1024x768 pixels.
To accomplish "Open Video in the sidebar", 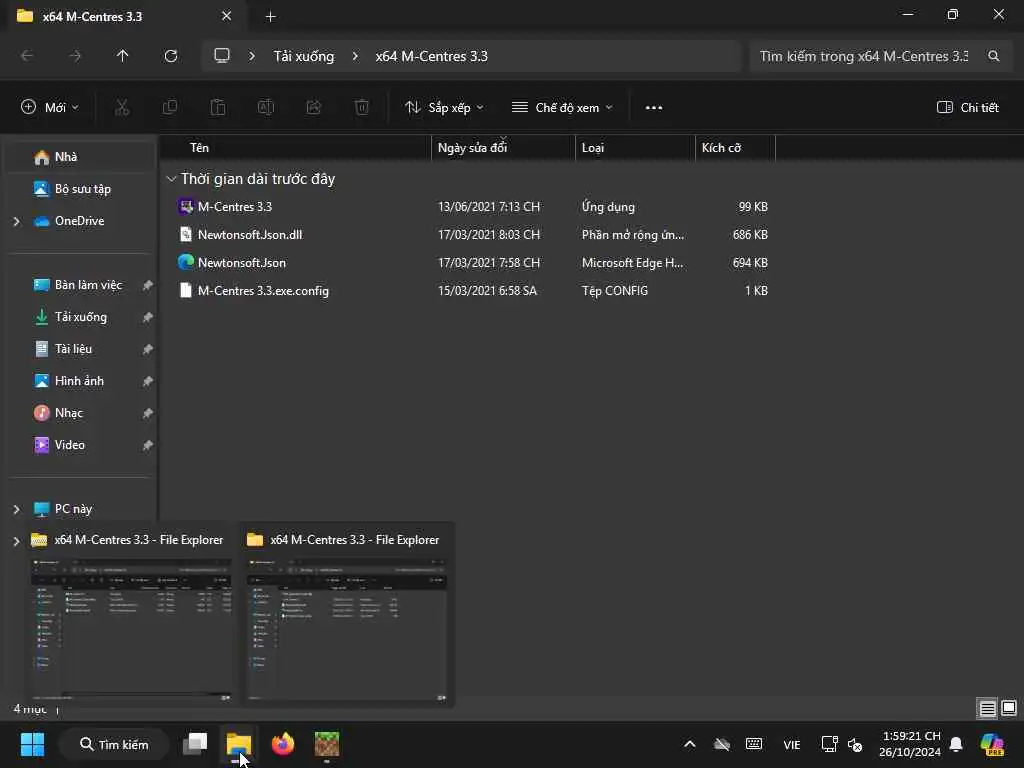I will [x=81, y=445].
